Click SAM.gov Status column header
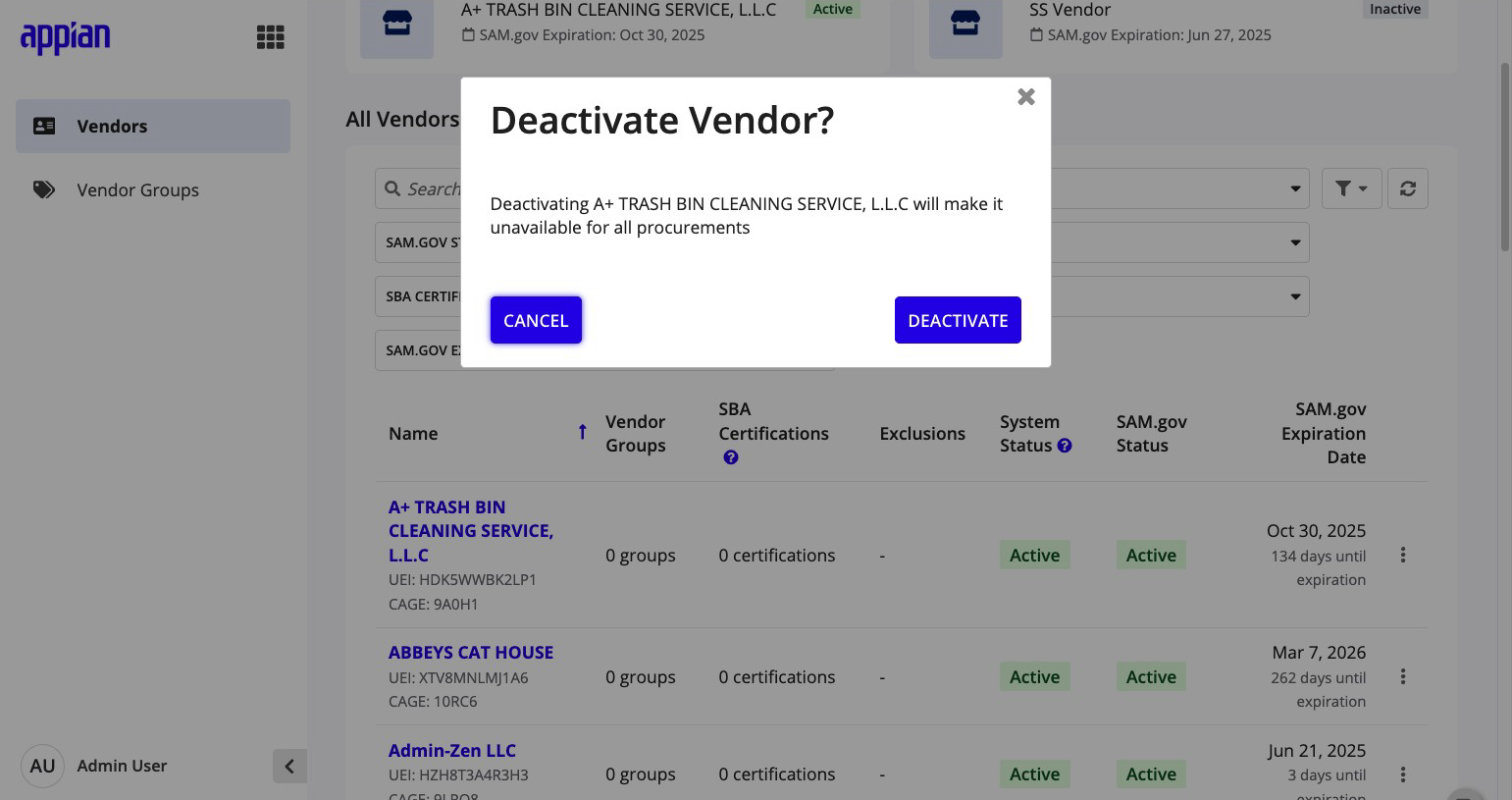 (x=1152, y=433)
